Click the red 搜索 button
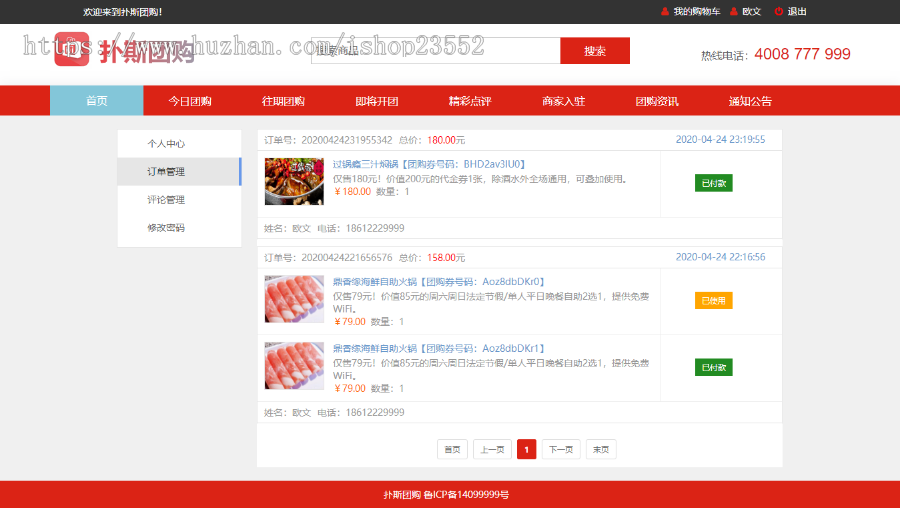900x508 pixels. 595,51
